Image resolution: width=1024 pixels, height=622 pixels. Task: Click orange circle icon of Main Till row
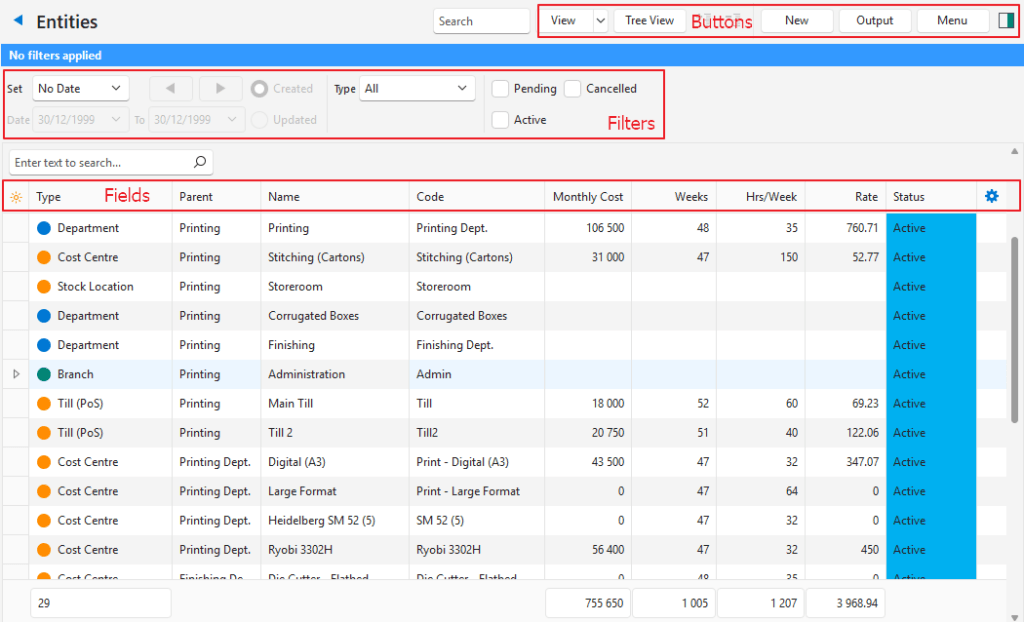44,404
